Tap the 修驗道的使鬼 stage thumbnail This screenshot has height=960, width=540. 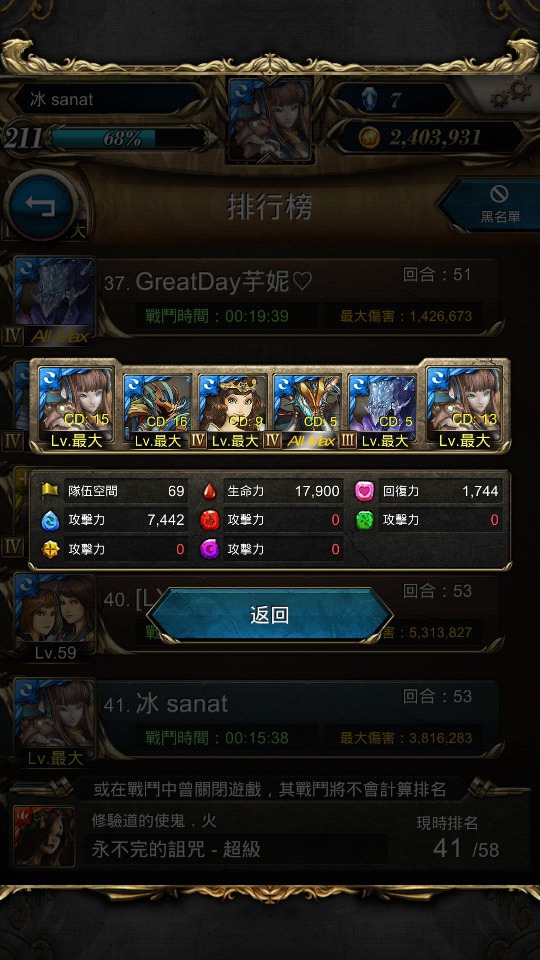44,836
